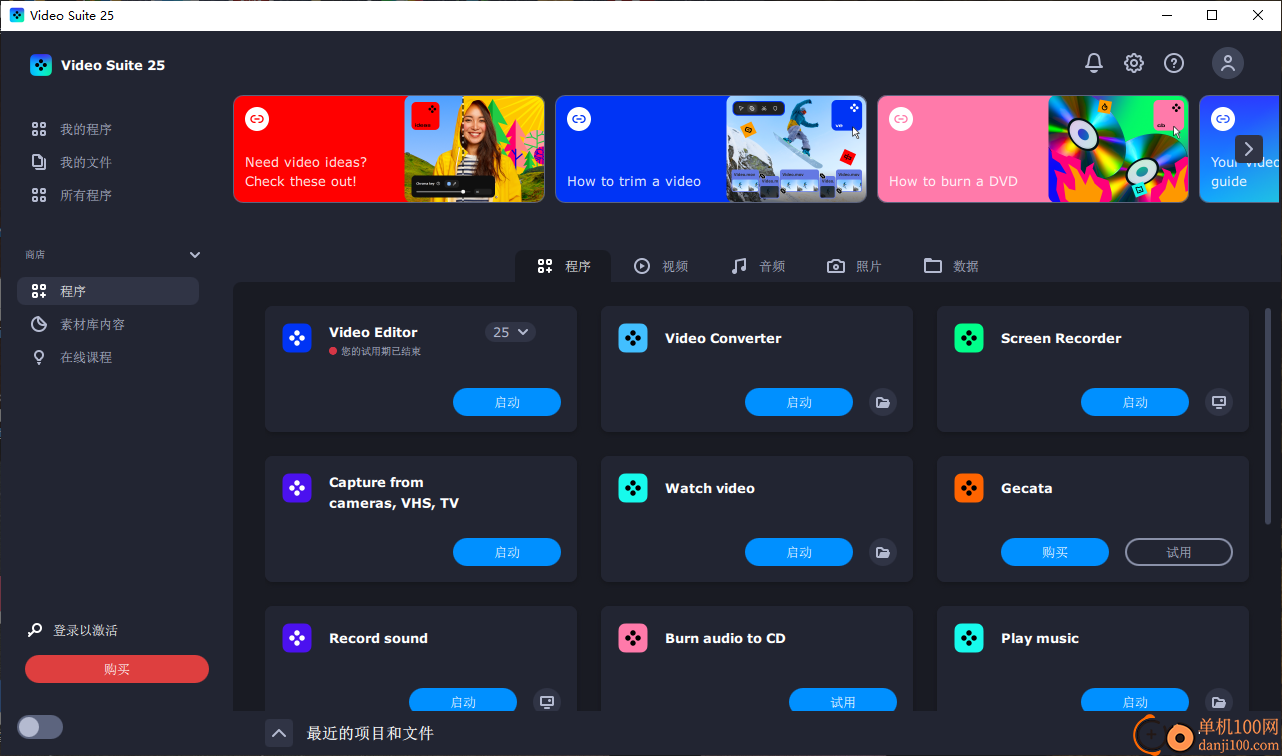Click link icon on 'How to burn a DVD' banner
Screen dimensions: 1282x756
point(901,119)
